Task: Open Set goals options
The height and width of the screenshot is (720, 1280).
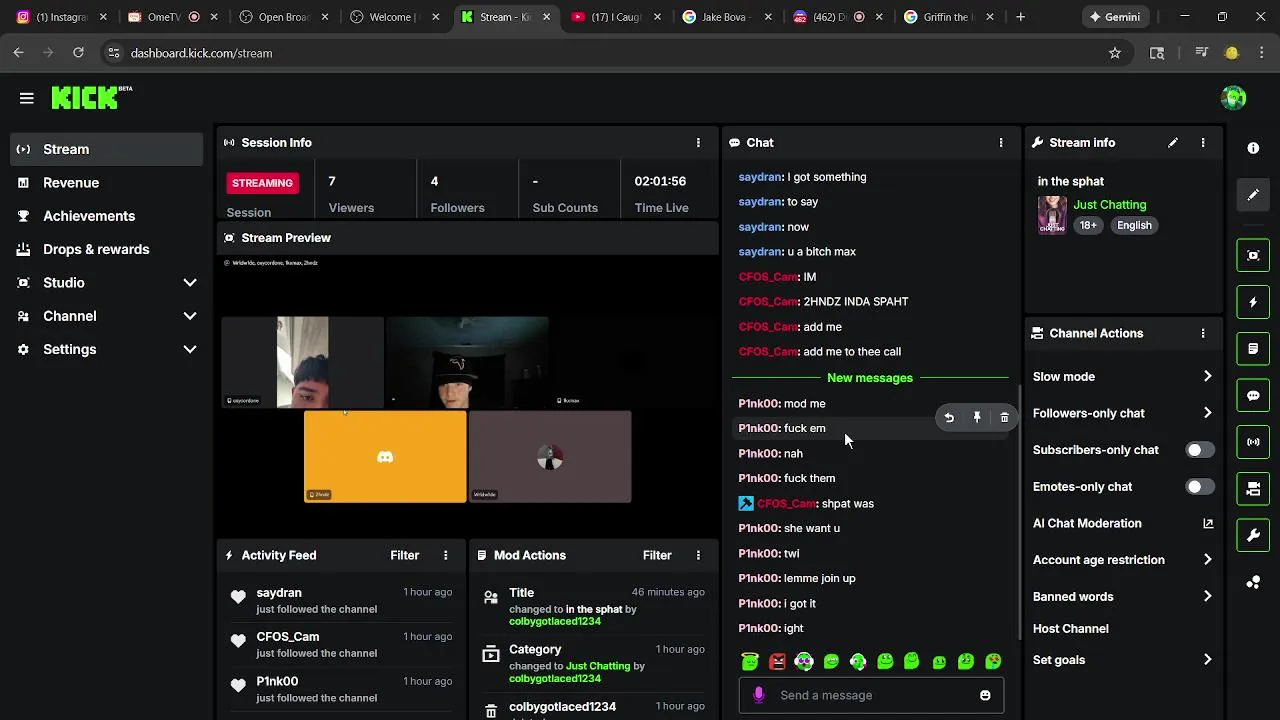Action: (x=1123, y=660)
